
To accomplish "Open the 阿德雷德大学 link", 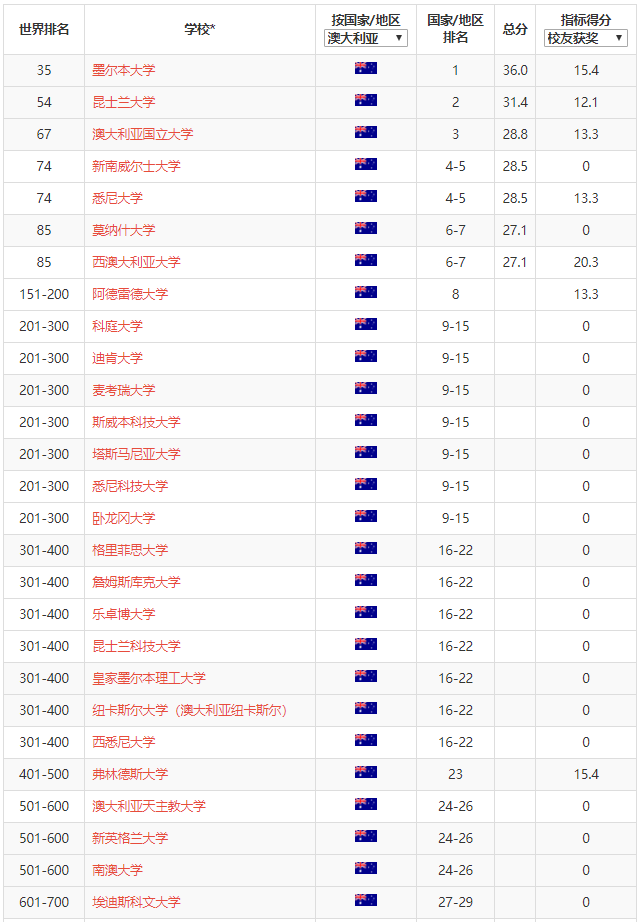I will [x=130, y=294].
